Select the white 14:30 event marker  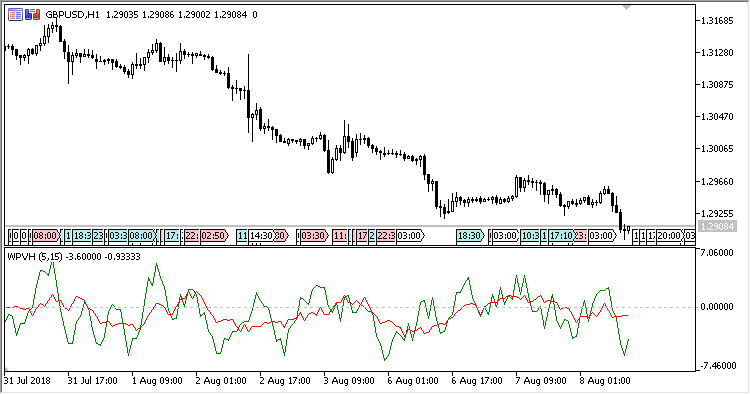[261, 236]
